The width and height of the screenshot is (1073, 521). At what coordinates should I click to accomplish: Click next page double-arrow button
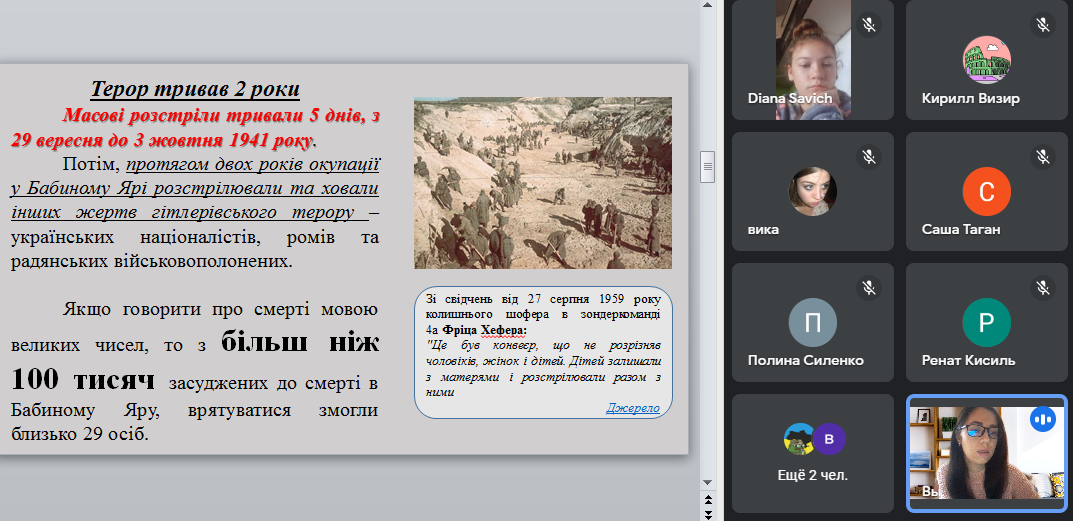pyautogui.click(x=708, y=514)
